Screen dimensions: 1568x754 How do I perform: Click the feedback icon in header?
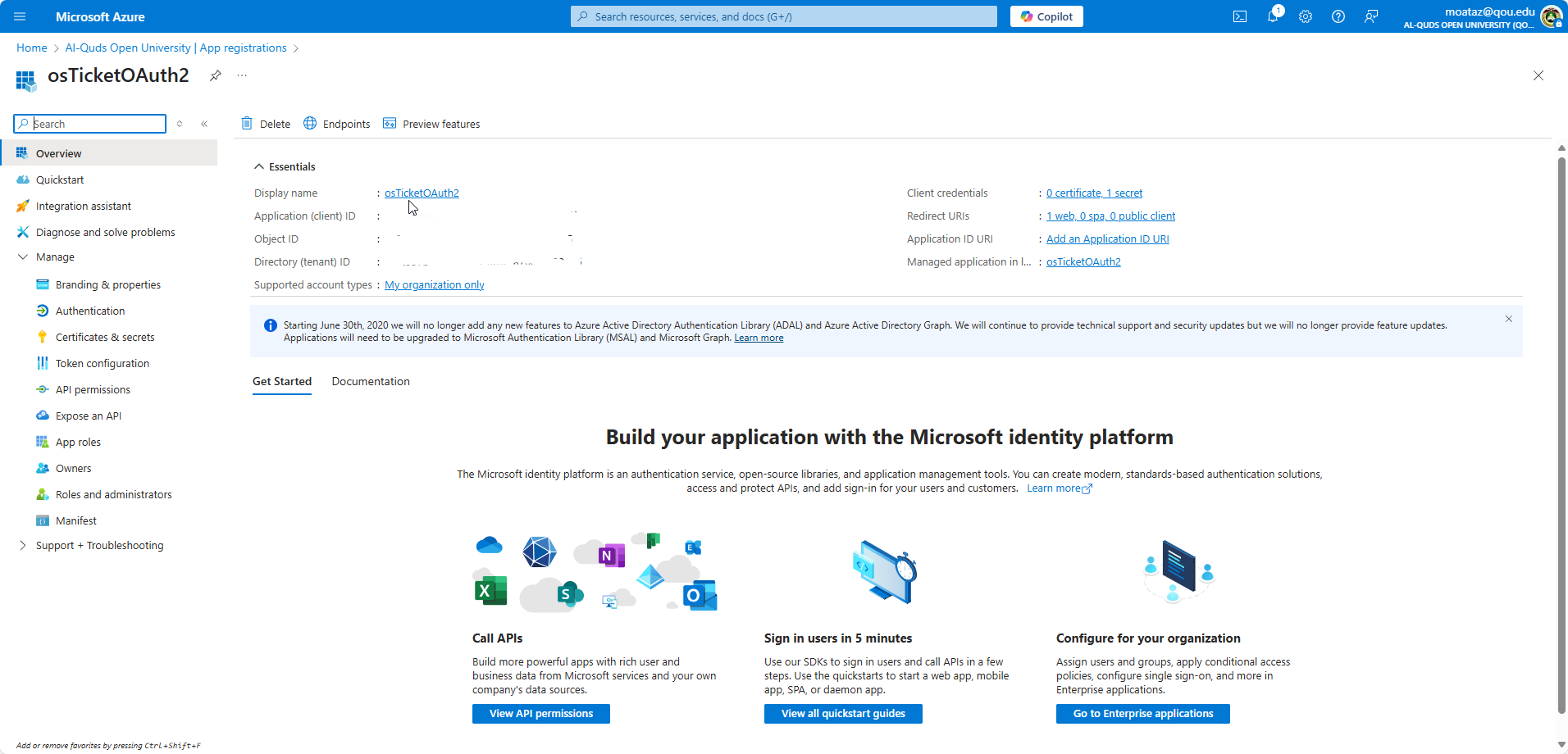click(1370, 16)
